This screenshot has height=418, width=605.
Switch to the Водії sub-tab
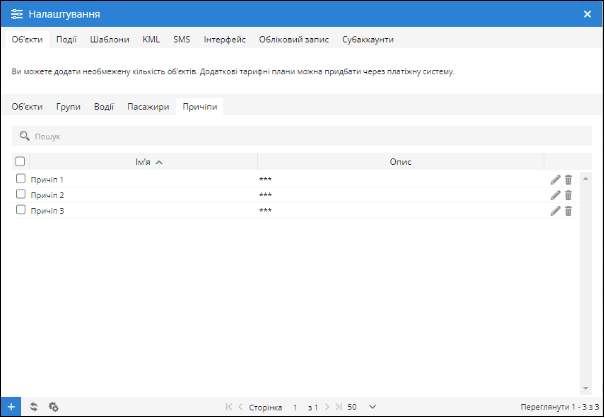point(104,107)
